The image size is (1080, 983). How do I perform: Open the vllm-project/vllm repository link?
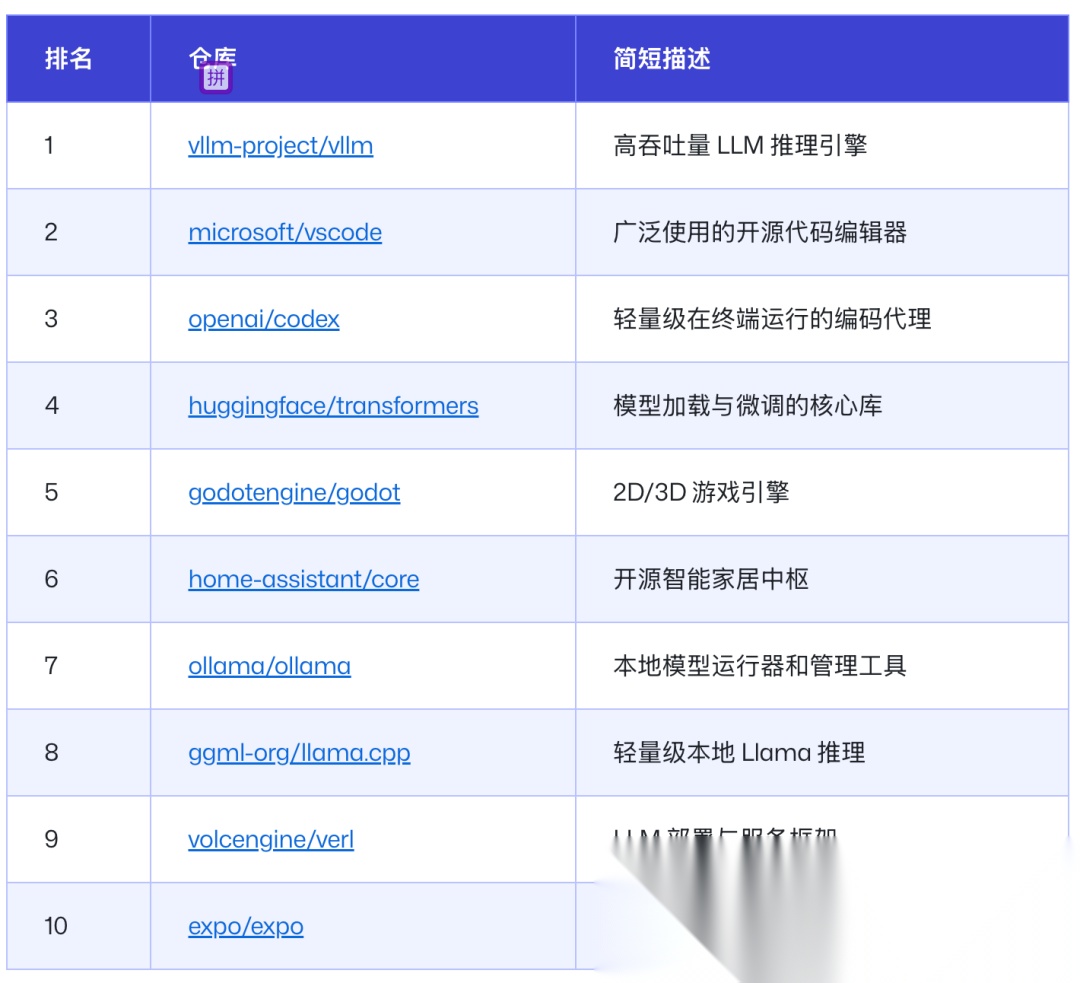point(280,146)
